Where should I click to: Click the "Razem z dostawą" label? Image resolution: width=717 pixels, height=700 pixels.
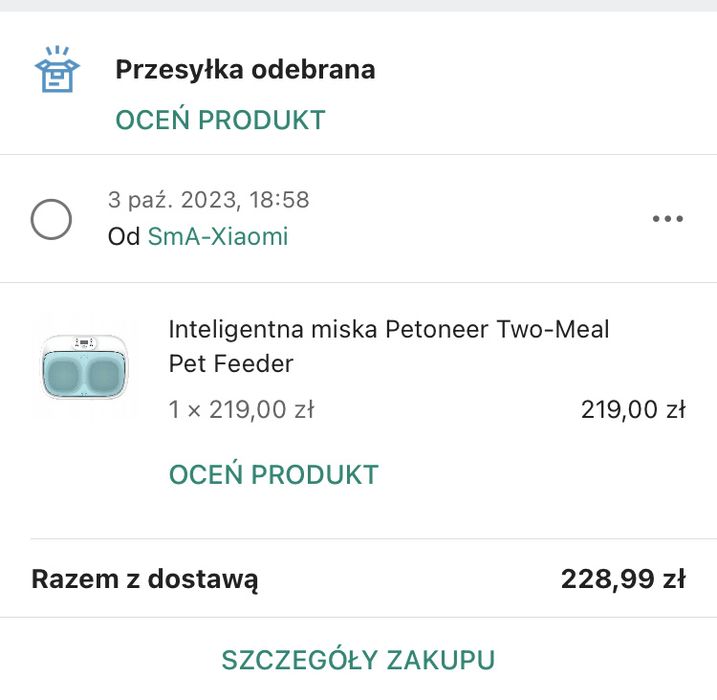[145, 579]
